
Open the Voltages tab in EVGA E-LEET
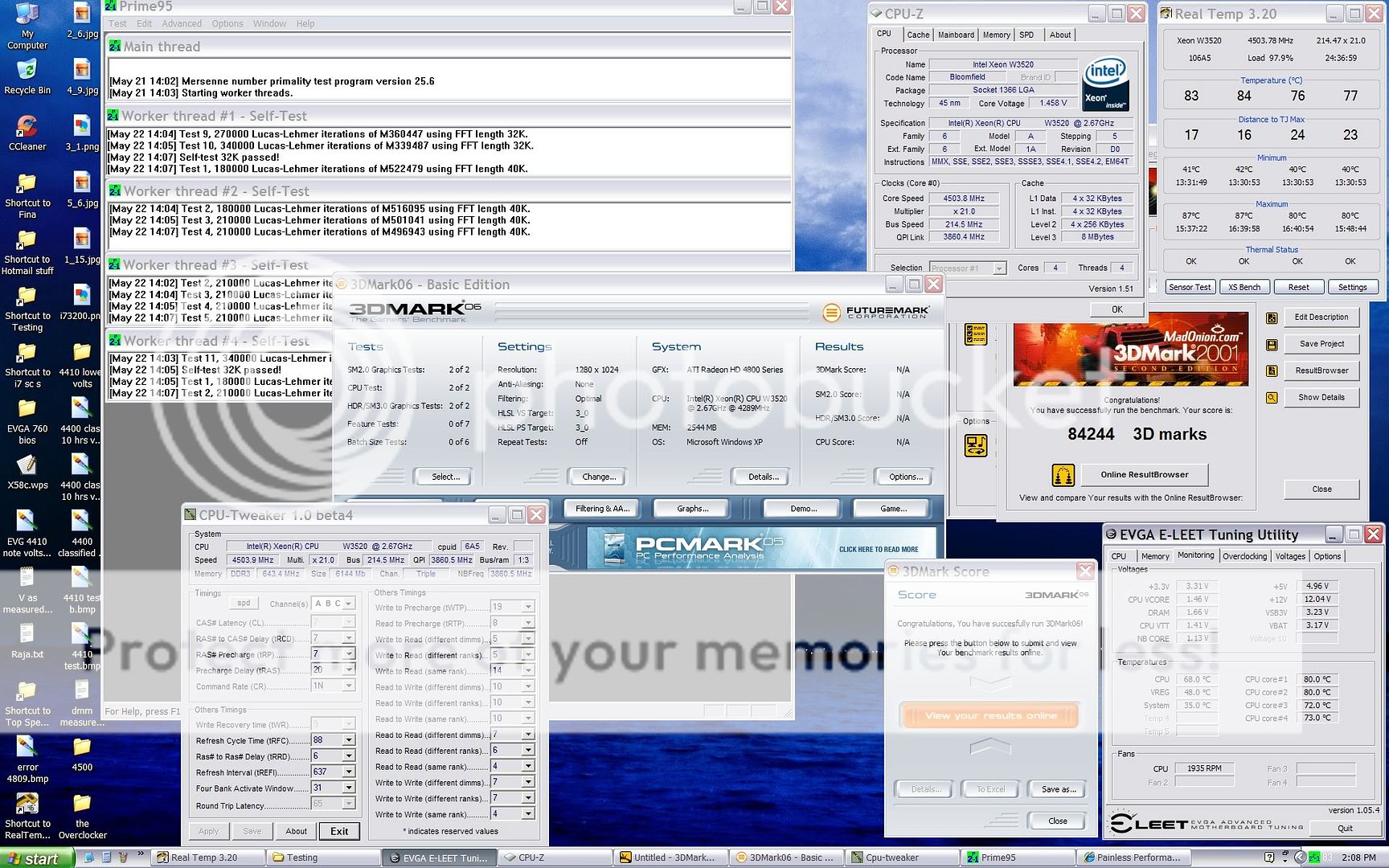click(x=1290, y=556)
